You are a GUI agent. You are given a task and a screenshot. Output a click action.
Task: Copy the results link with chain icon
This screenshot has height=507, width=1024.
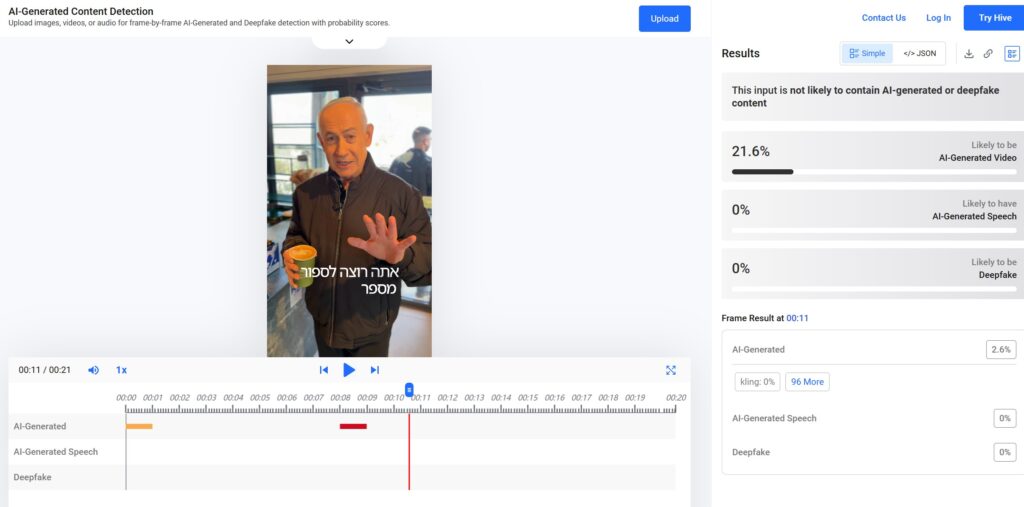[988, 54]
